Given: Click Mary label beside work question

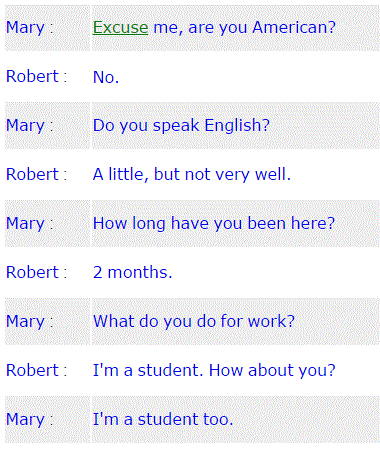Looking at the screenshot, I should click(30, 321).
